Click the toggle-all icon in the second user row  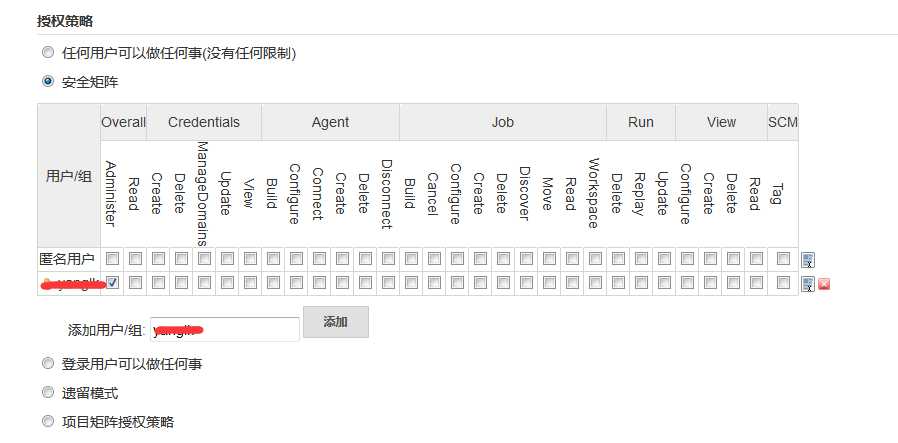(808, 284)
